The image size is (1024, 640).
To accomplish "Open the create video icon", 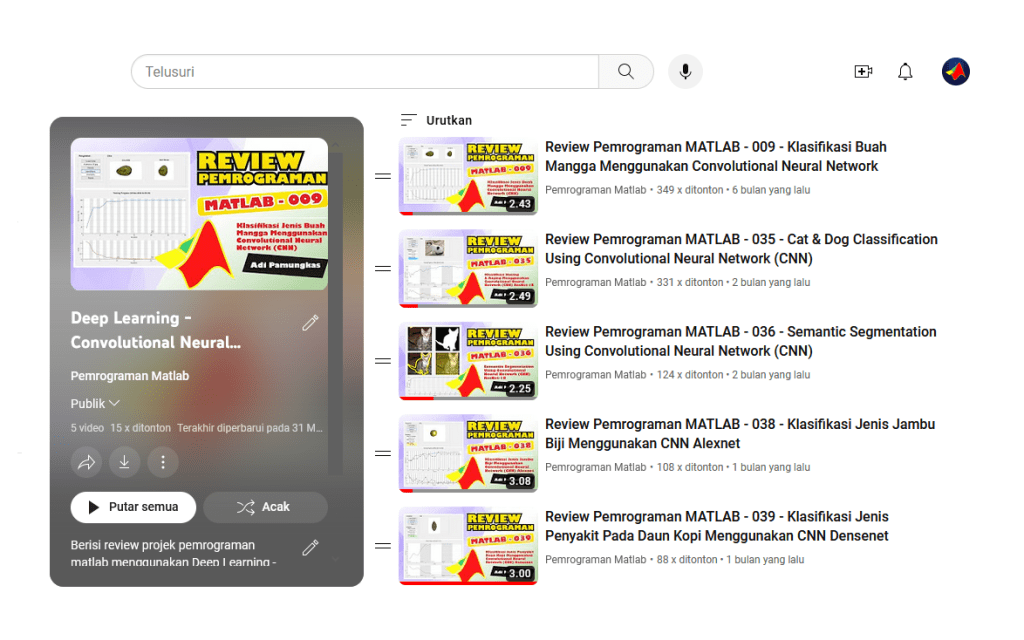I will [863, 72].
